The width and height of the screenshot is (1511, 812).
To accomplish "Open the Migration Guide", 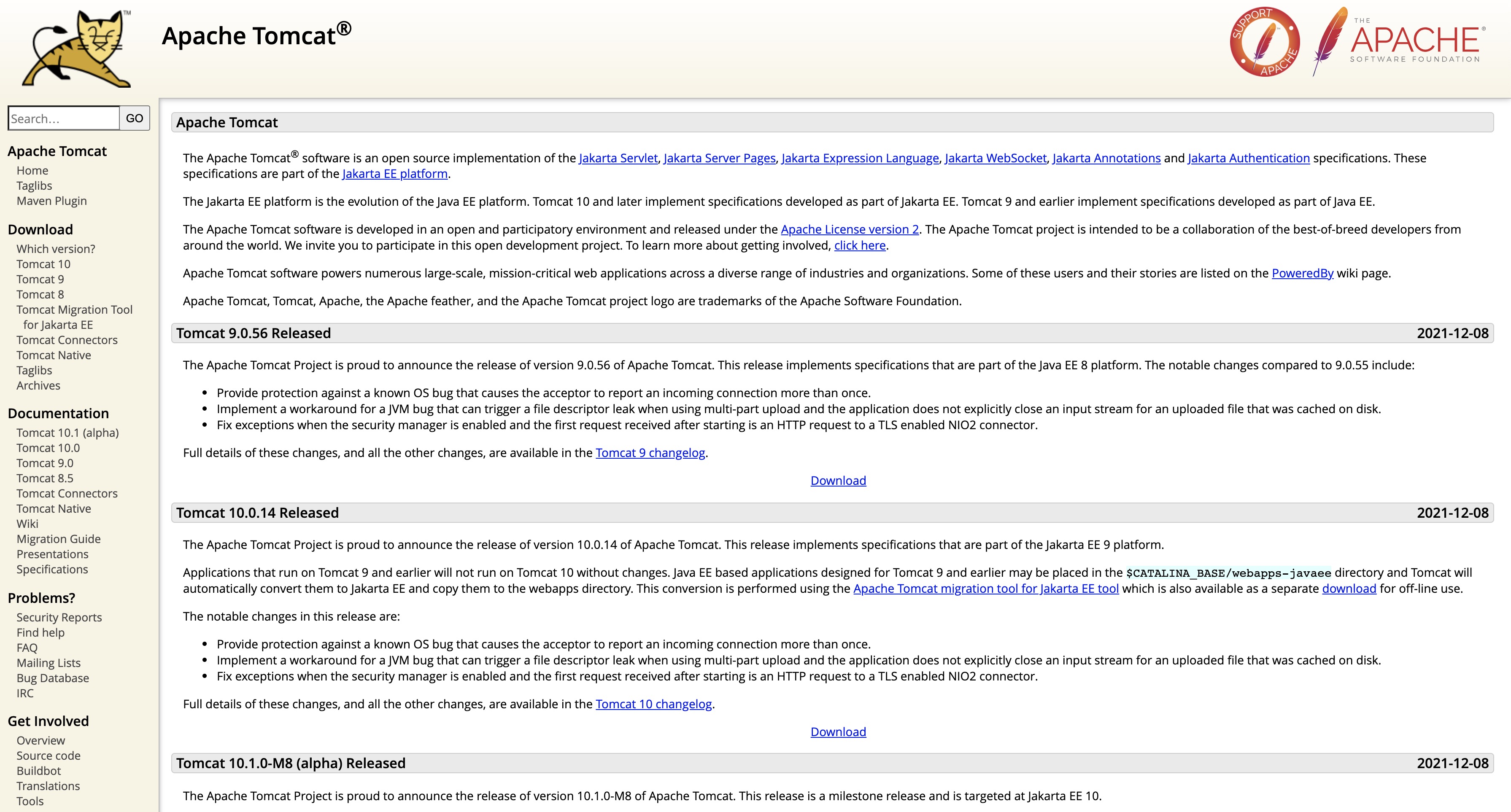I will pyautogui.click(x=59, y=539).
